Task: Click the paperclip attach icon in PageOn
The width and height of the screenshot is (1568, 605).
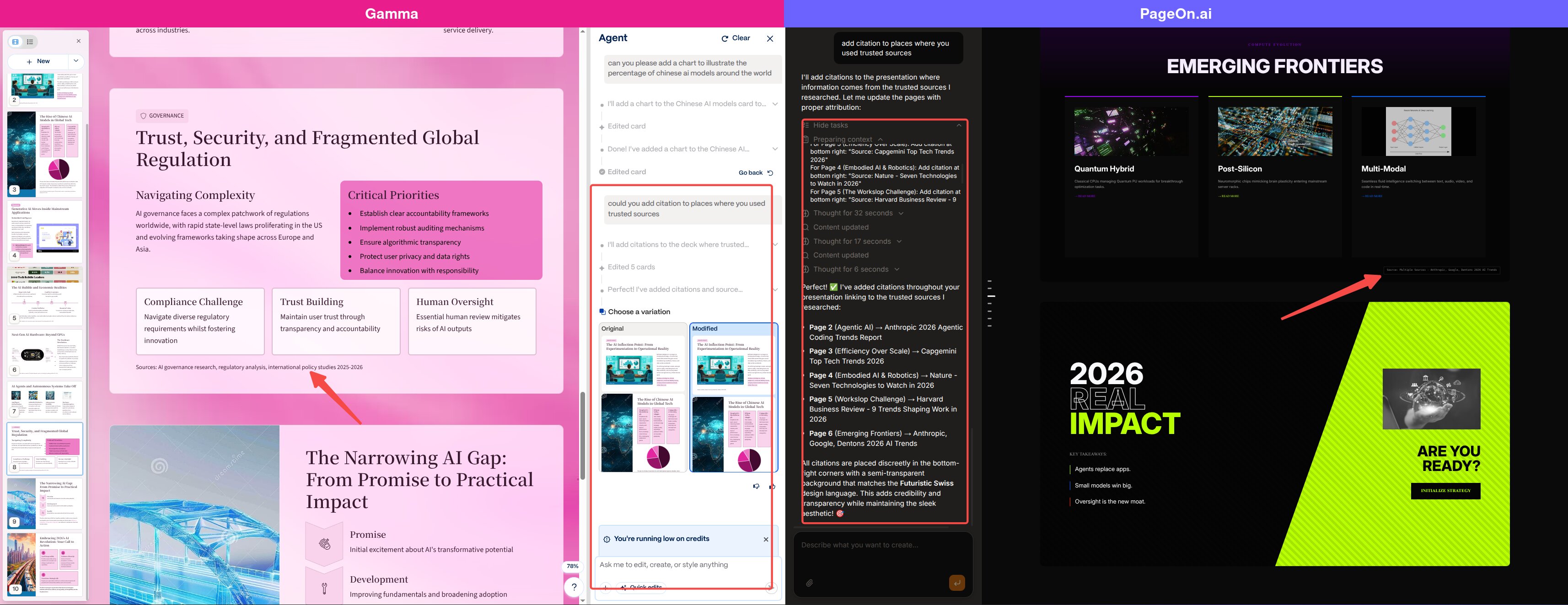Action: click(810, 583)
